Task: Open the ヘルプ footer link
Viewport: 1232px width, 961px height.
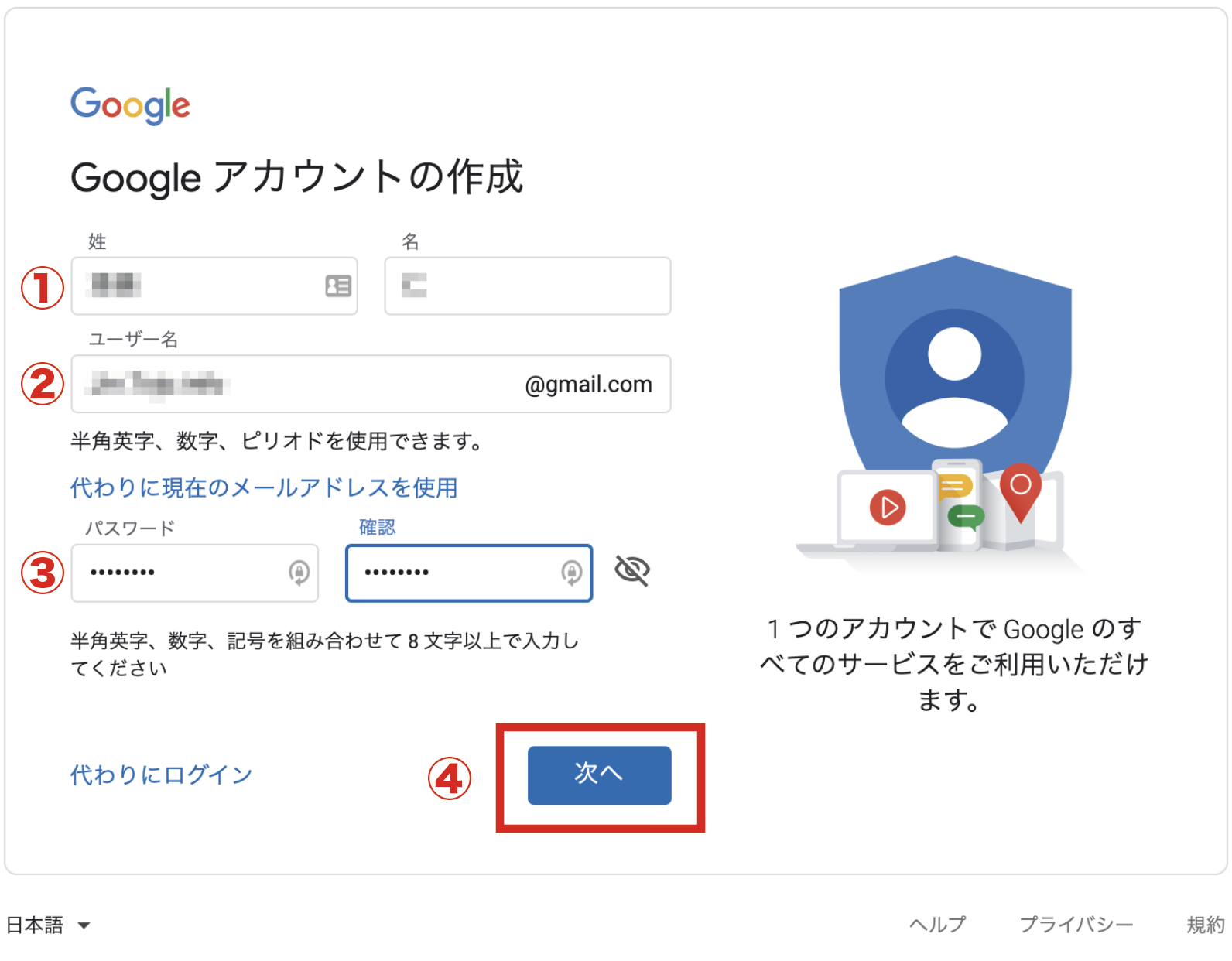Action: tap(937, 925)
